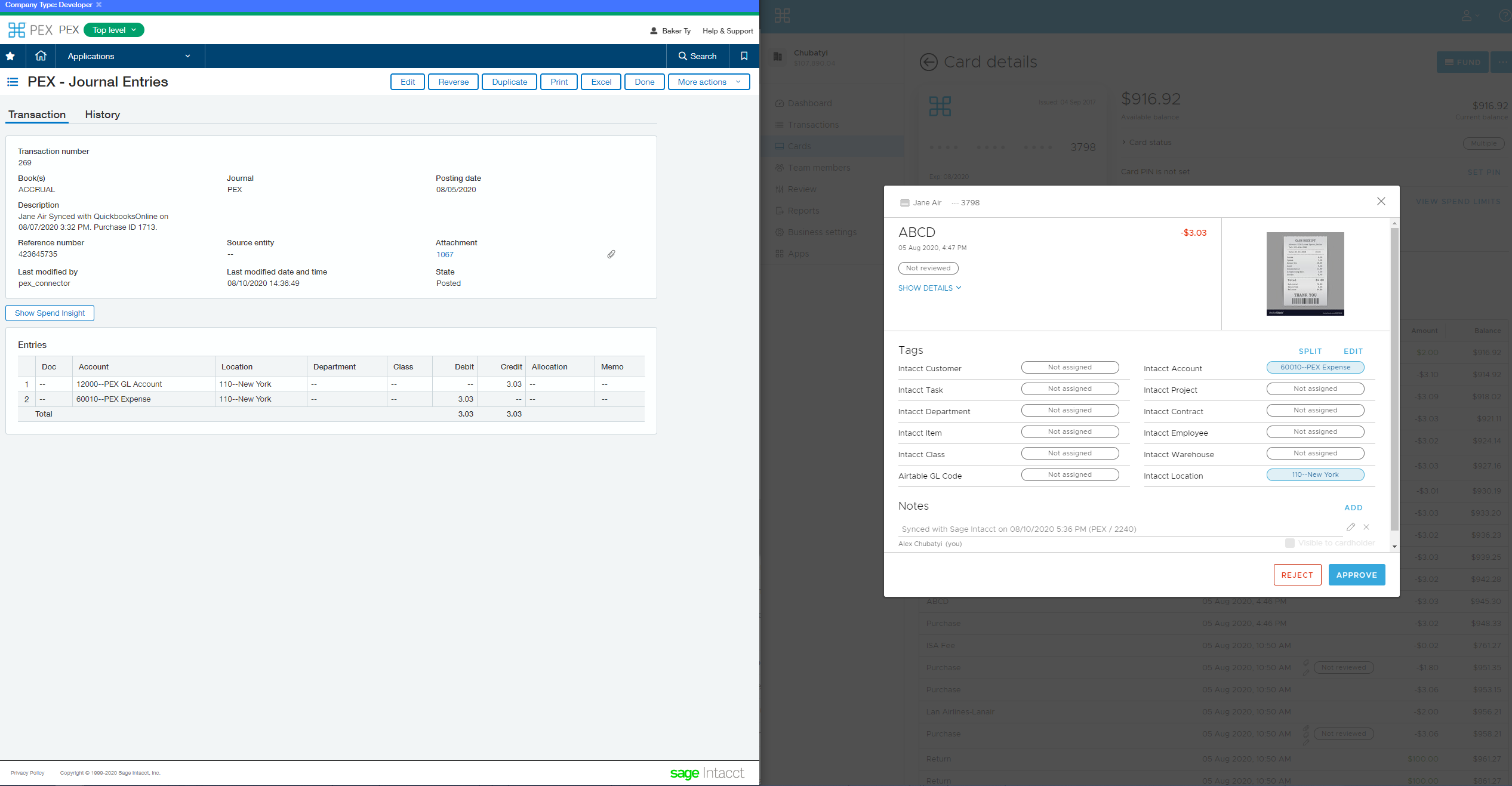
Task: Click the APPROVE button
Action: (x=1356, y=575)
